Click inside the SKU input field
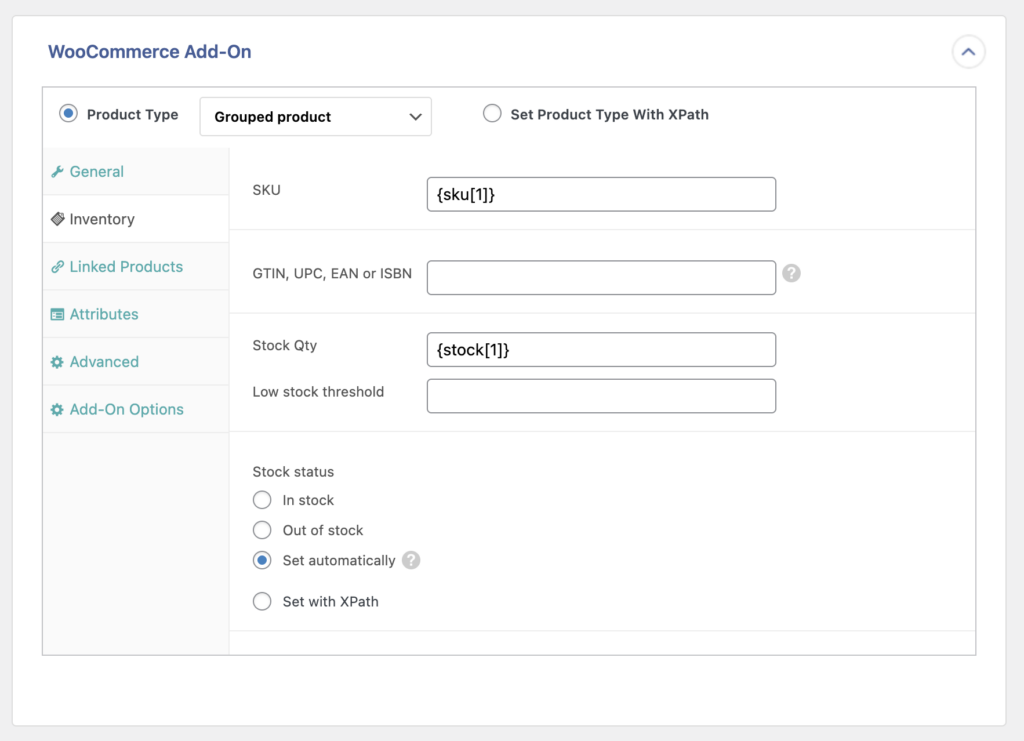The height and width of the screenshot is (741, 1024). click(x=601, y=193)
